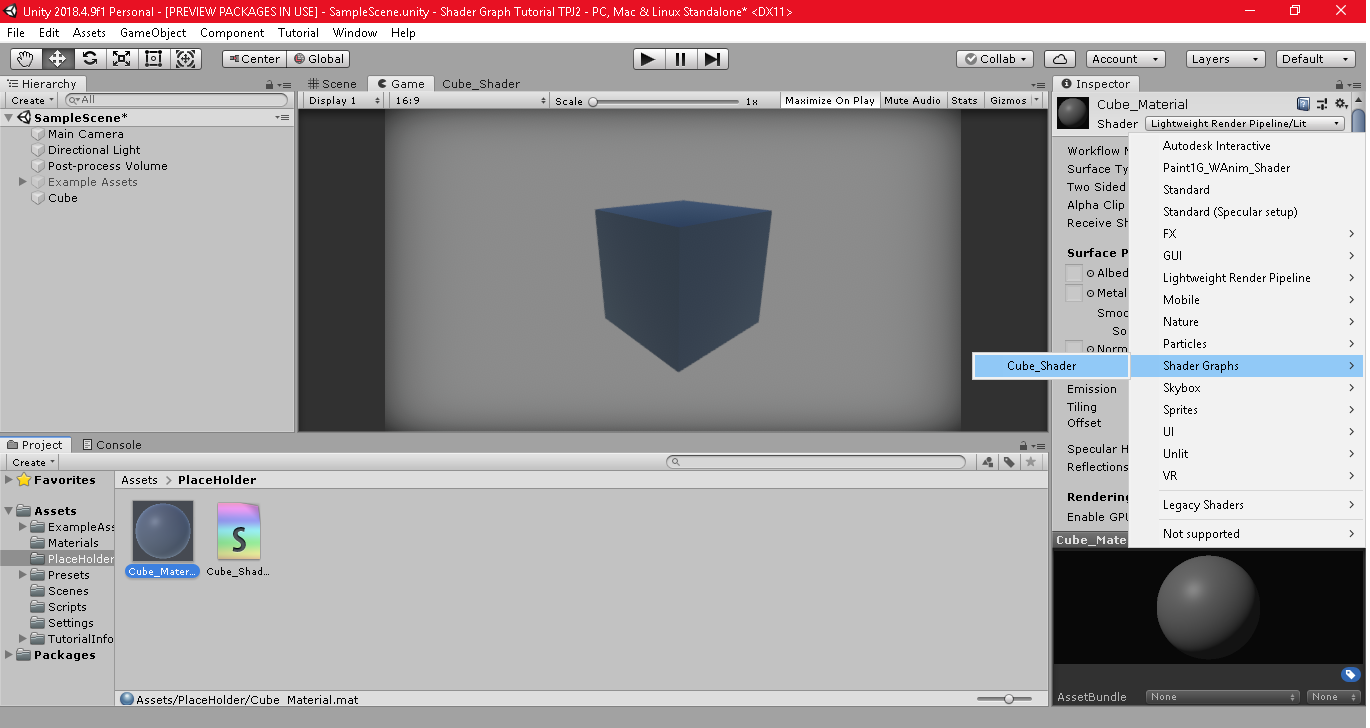Toggle Maximize On Play
This screenshot has width=1370, height=728.
829,101
